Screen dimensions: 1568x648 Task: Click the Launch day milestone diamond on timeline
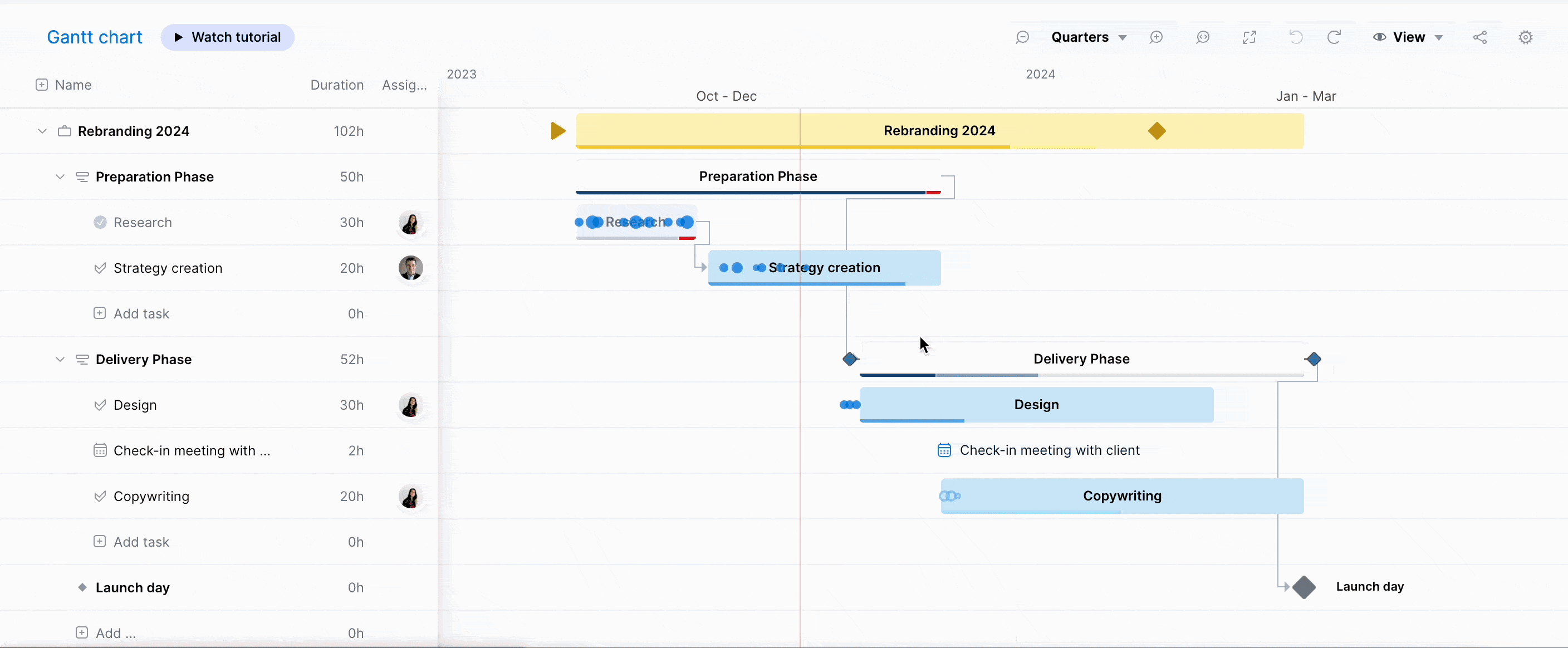[1304, 587]
